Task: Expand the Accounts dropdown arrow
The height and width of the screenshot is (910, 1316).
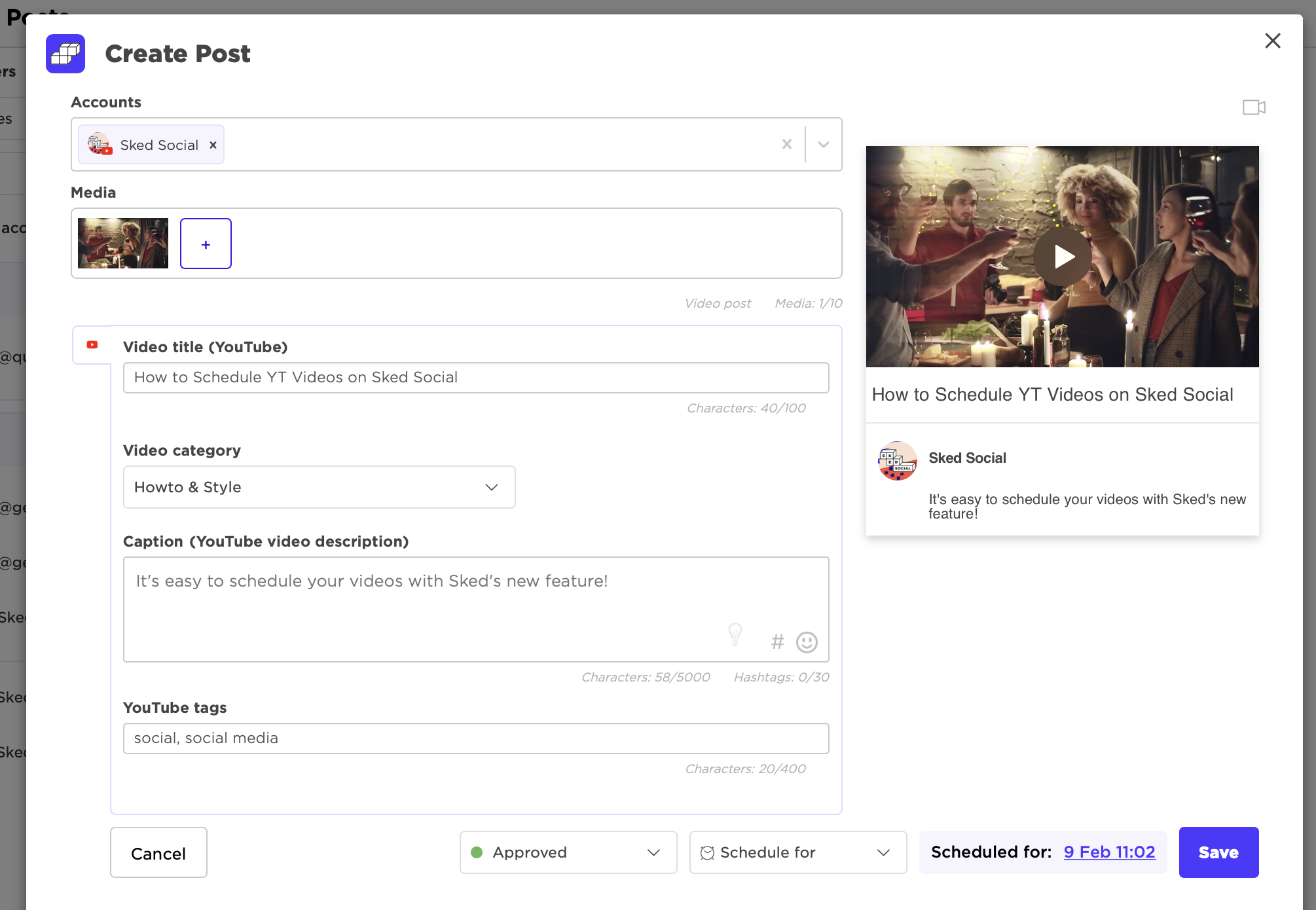Action: (823, 144)
